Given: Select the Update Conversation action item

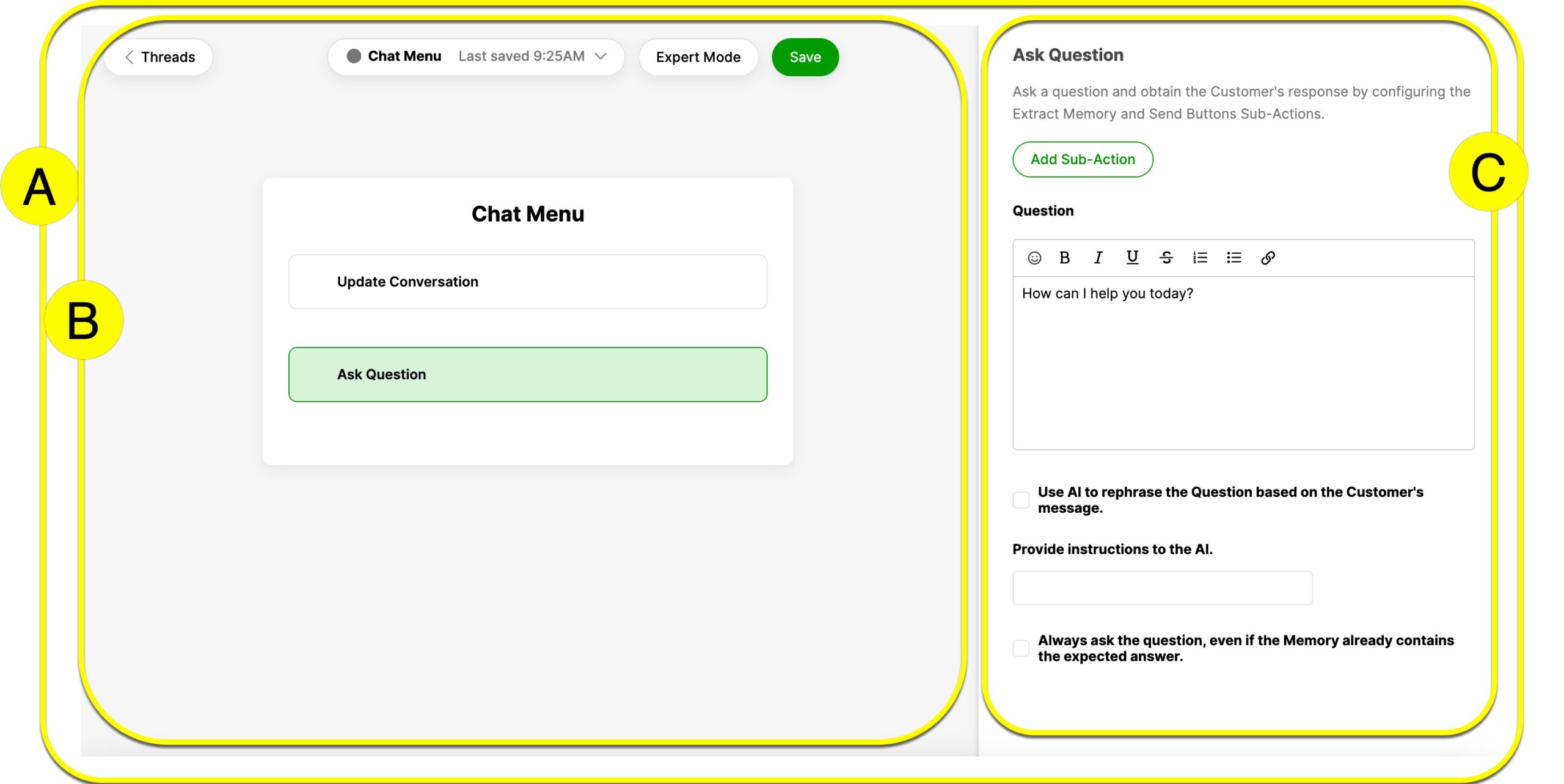Looking at the screenshot, I should [527, 281].
